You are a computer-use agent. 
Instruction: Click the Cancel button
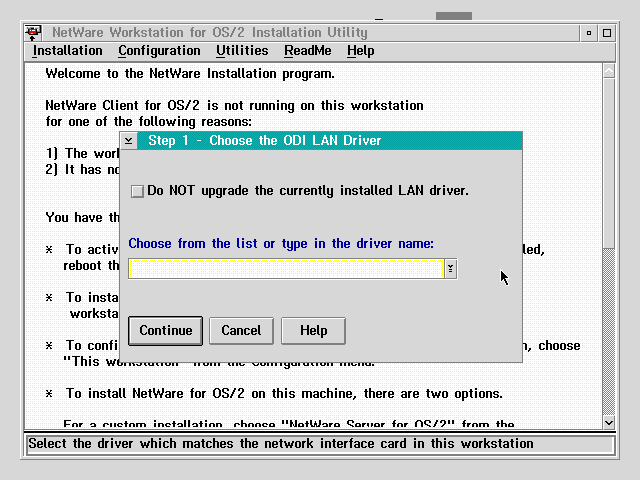pyautogui.click(x=241, y=331)
